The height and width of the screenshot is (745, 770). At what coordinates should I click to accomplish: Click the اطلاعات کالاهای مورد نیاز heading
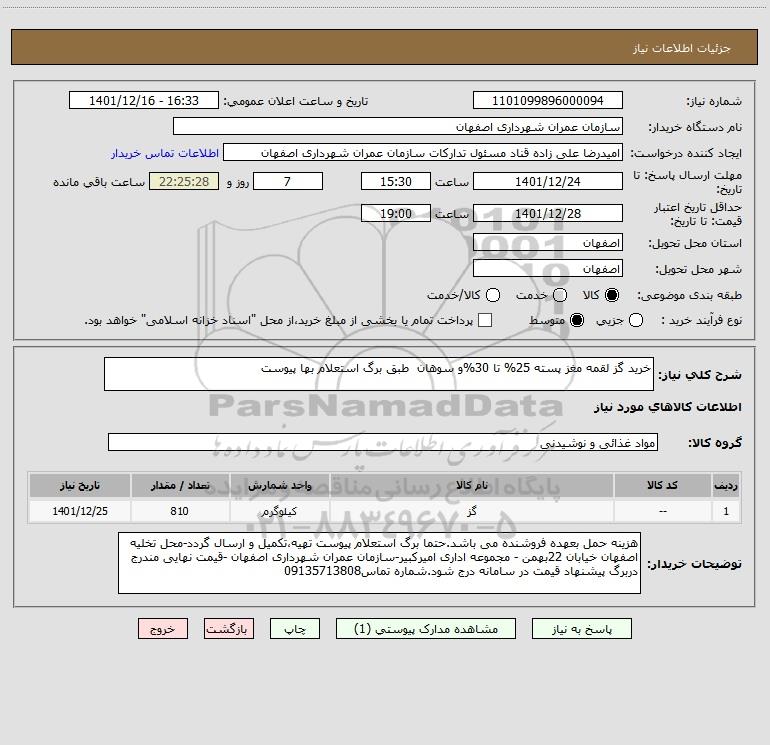[668, 407]
